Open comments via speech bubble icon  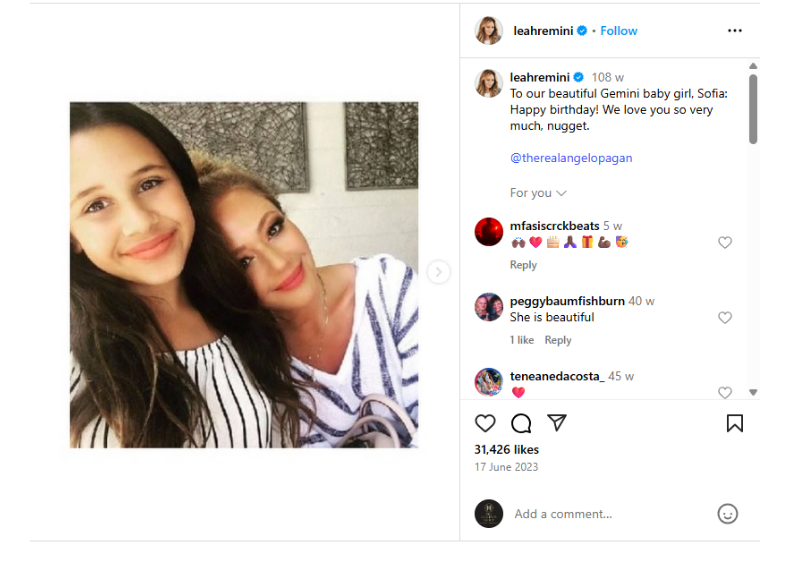pyautogui.click(x=521, y=423)
